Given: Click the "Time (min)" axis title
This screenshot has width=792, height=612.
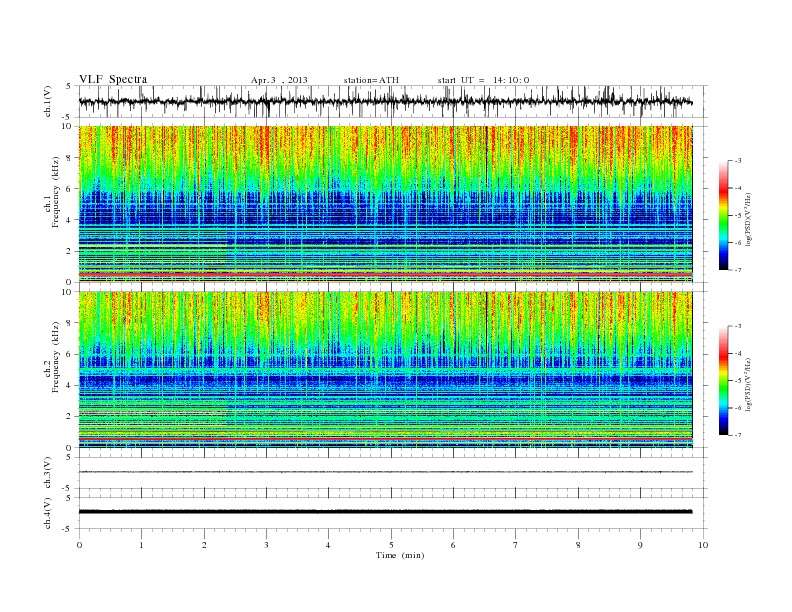Looking at the screenshot, I should (x=400, y=555).
